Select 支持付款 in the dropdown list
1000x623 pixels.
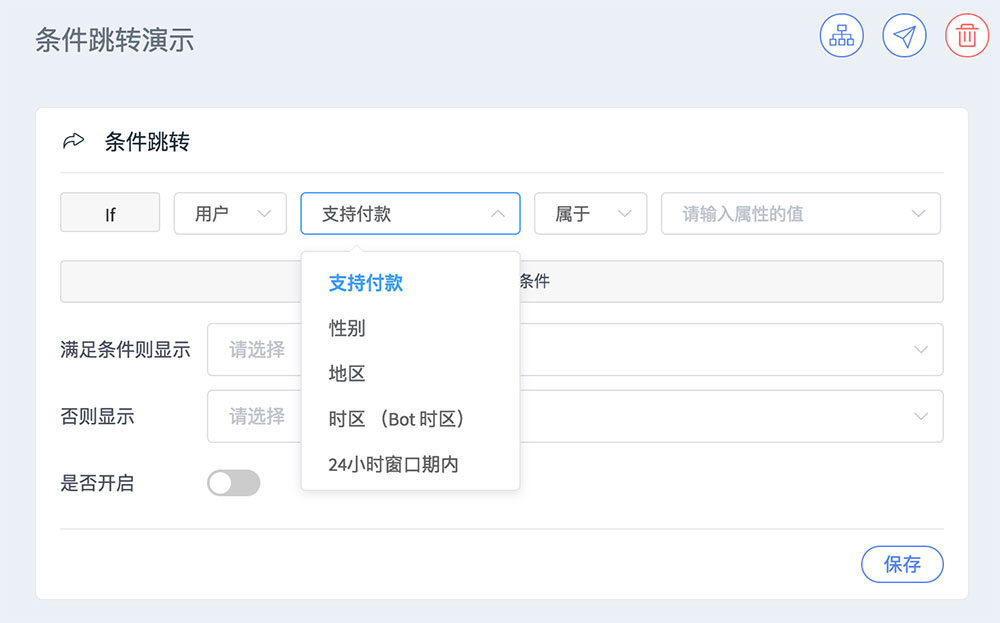tap(366, 283)
